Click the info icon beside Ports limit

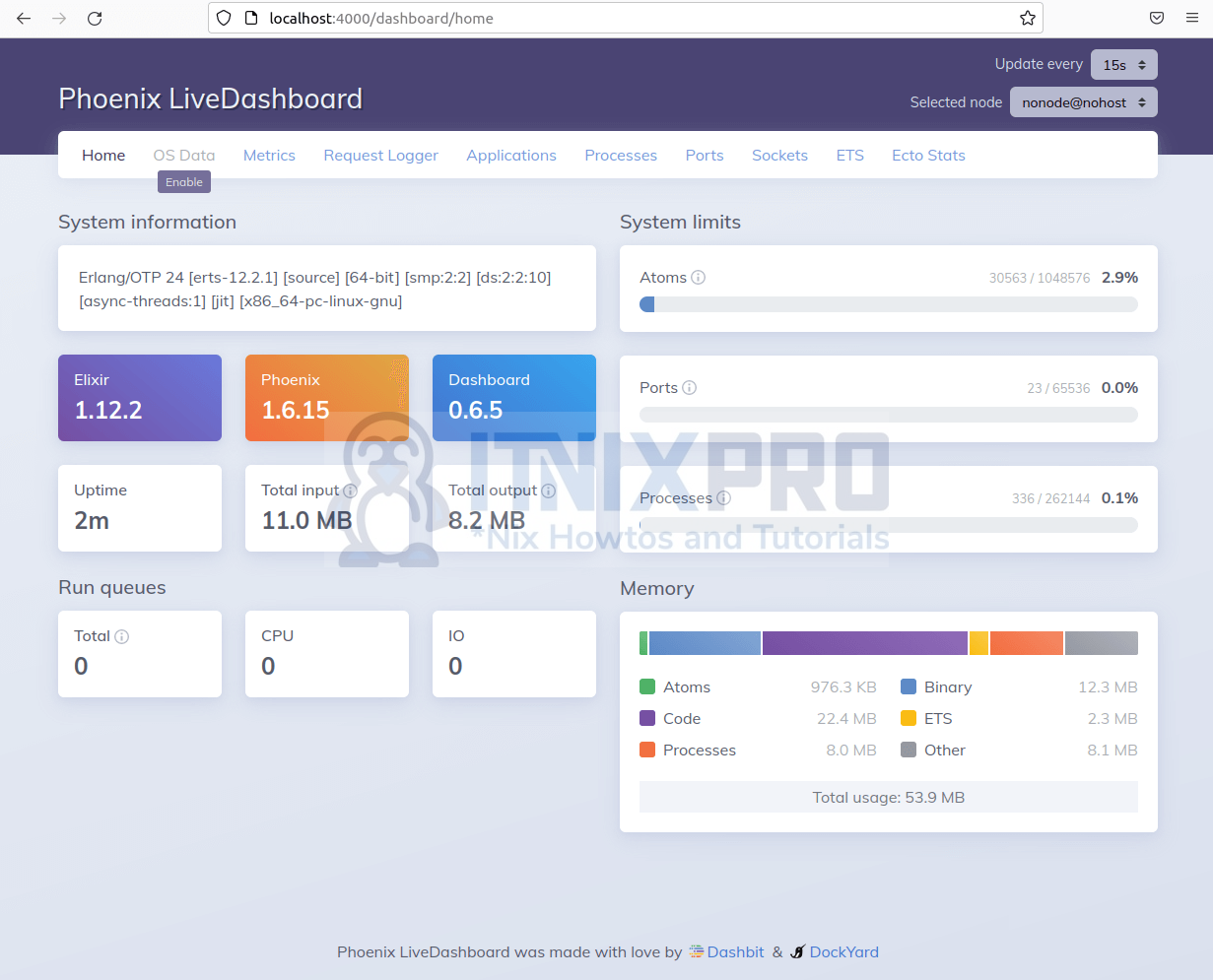690,388
